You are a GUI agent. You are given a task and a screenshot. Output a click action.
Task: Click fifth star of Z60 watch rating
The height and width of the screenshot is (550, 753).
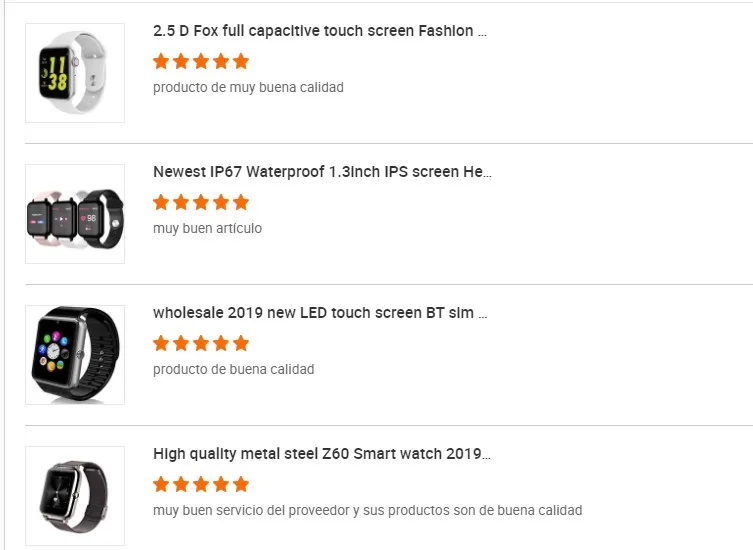[241, 484]
